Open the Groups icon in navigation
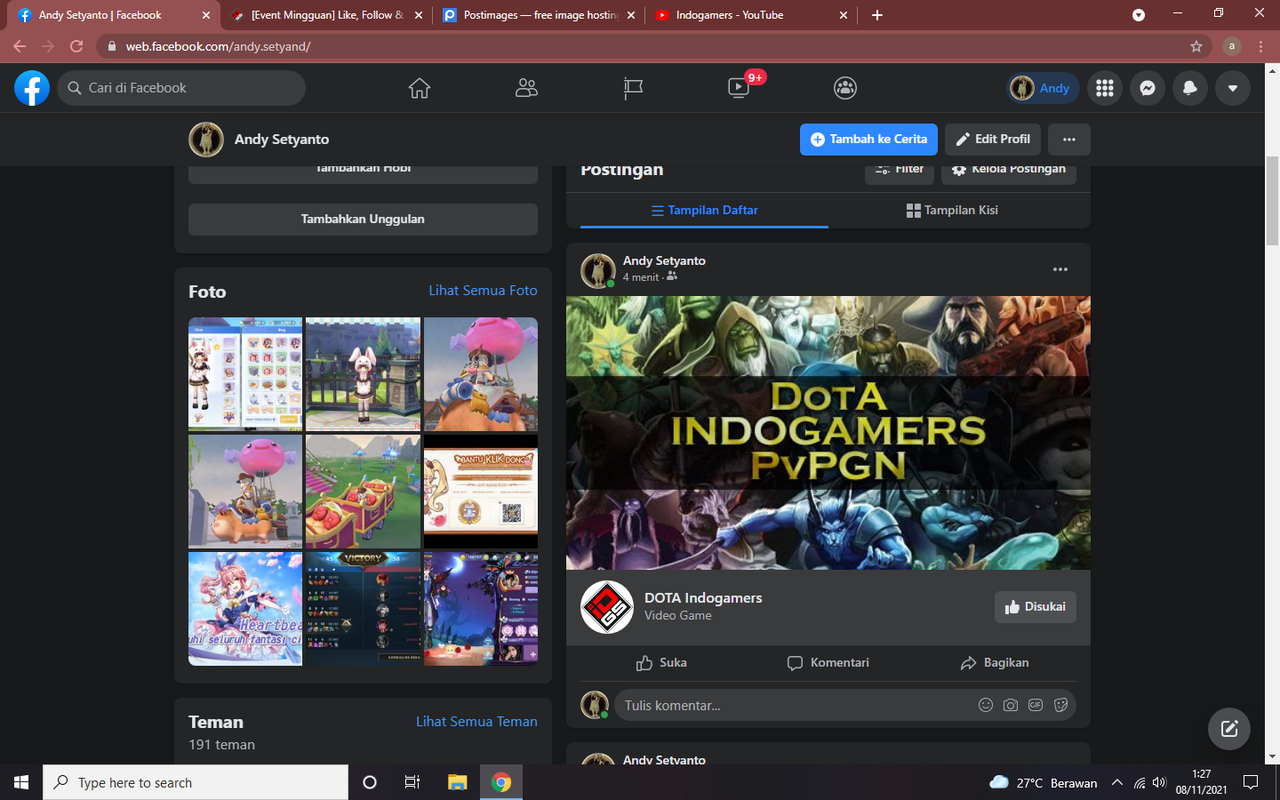This screenshot has height=800, width=1280. coord(845,88)
